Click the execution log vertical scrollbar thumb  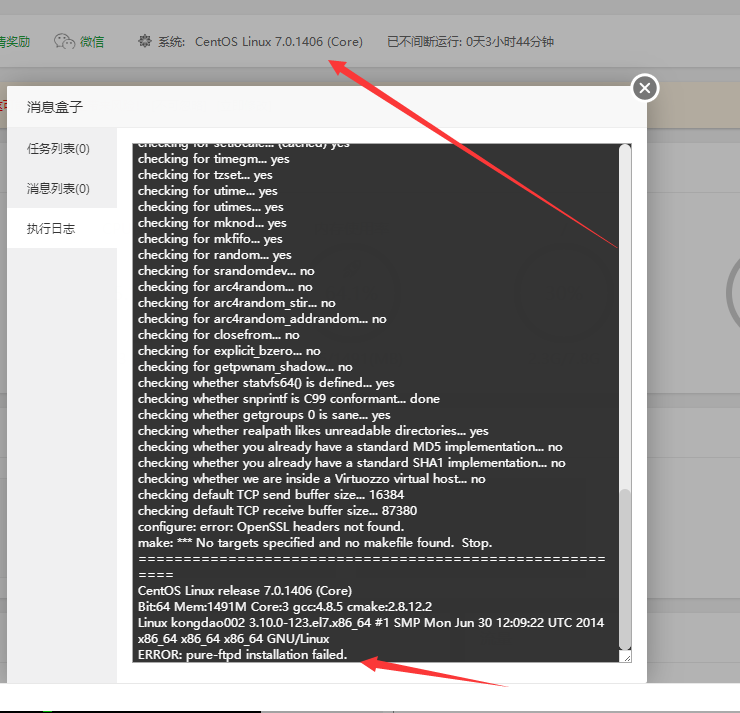tap(625, 570)
